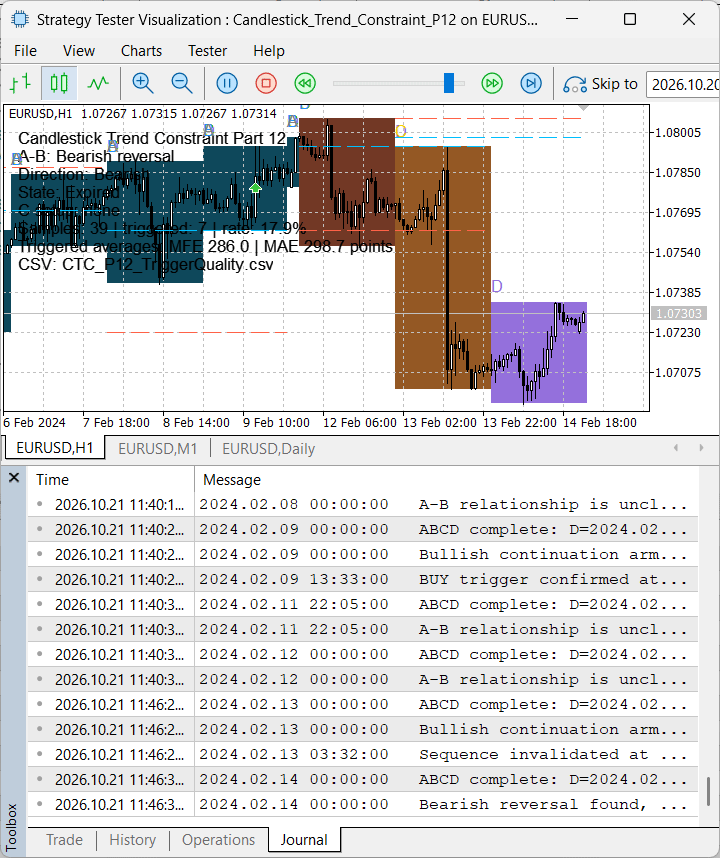This screenshot has height=858, width=720.
Task: Maximize the Strategy Tester window
Action: [x=630, y=20]
